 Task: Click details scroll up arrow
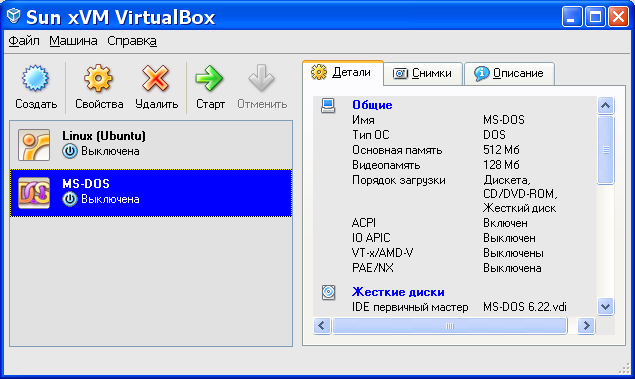click(x=605, y=106)
